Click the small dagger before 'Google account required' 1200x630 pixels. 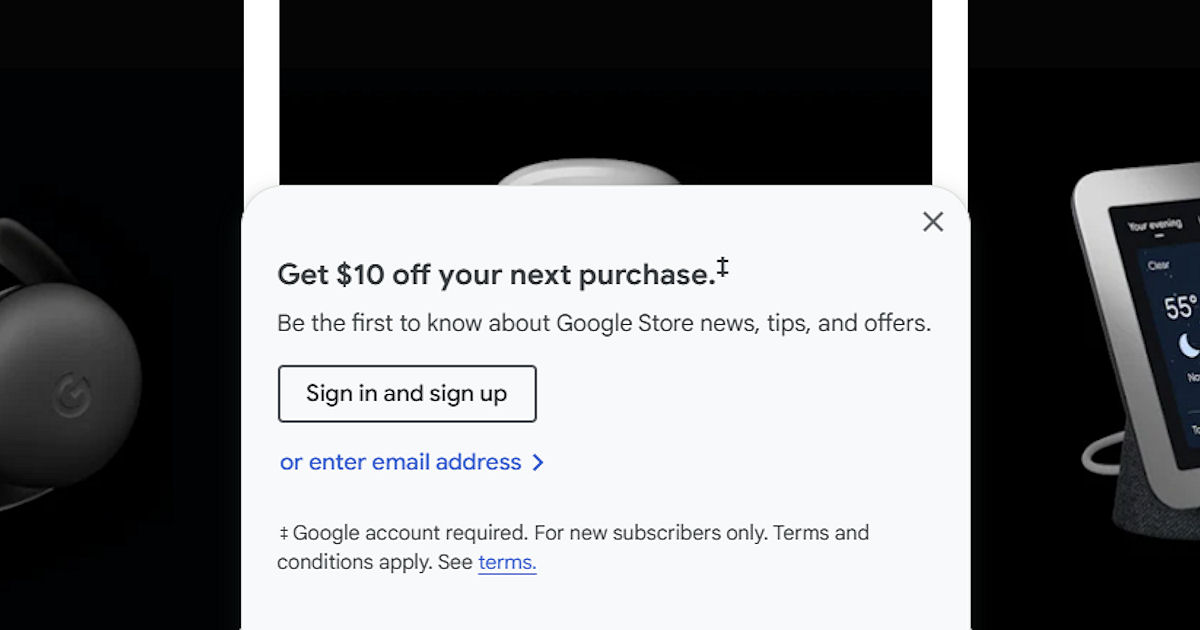pyautogui.click(x=283, y=533)
